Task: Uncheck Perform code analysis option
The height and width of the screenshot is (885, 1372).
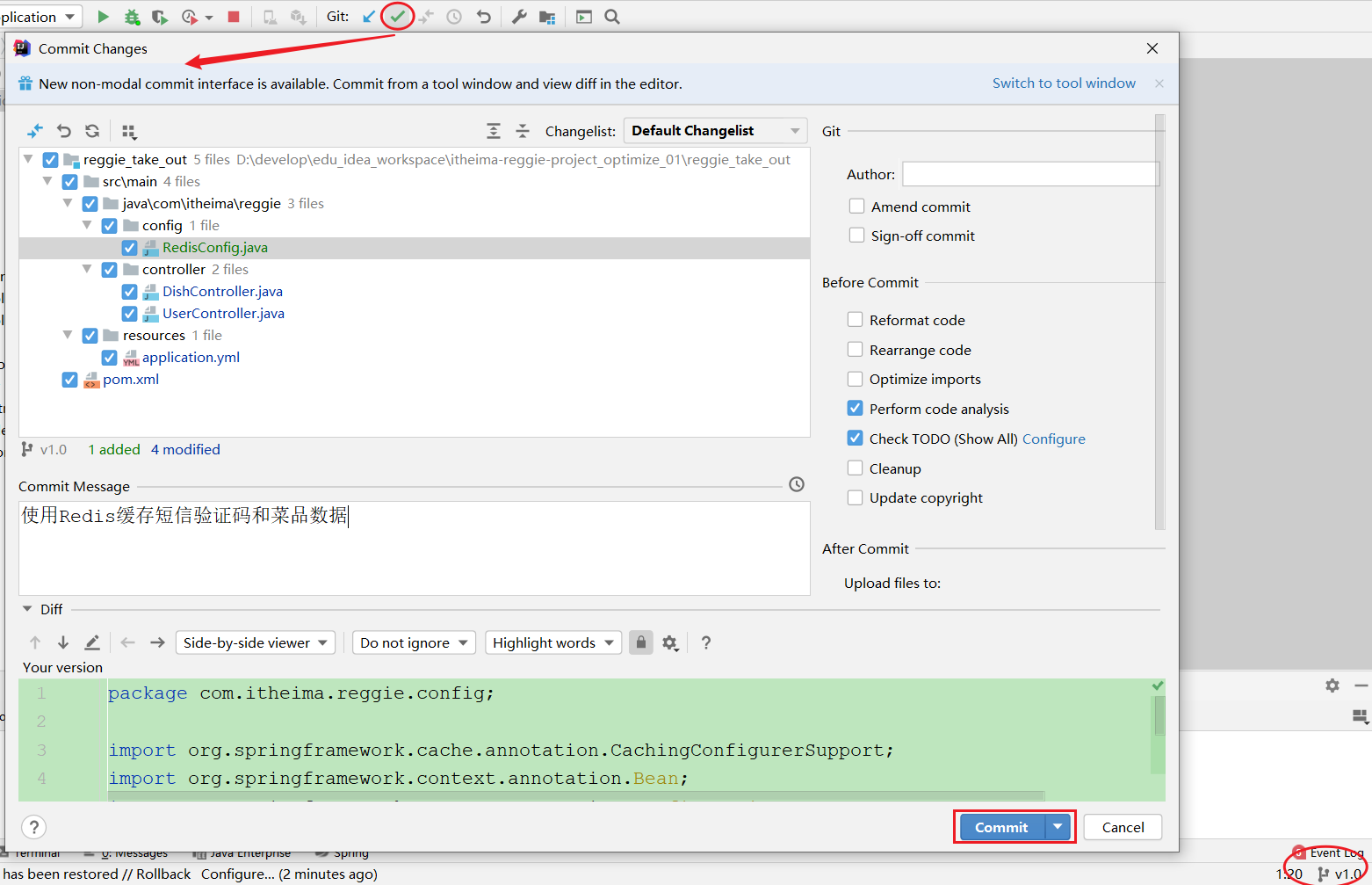Action: (855, 409)
